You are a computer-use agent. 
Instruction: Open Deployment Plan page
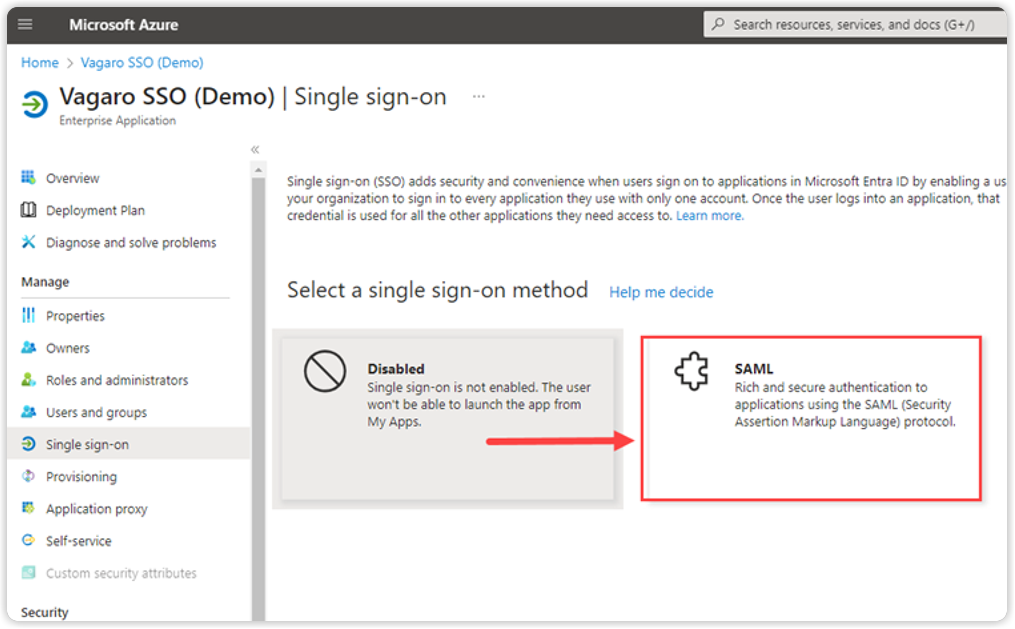click(95, 210)
